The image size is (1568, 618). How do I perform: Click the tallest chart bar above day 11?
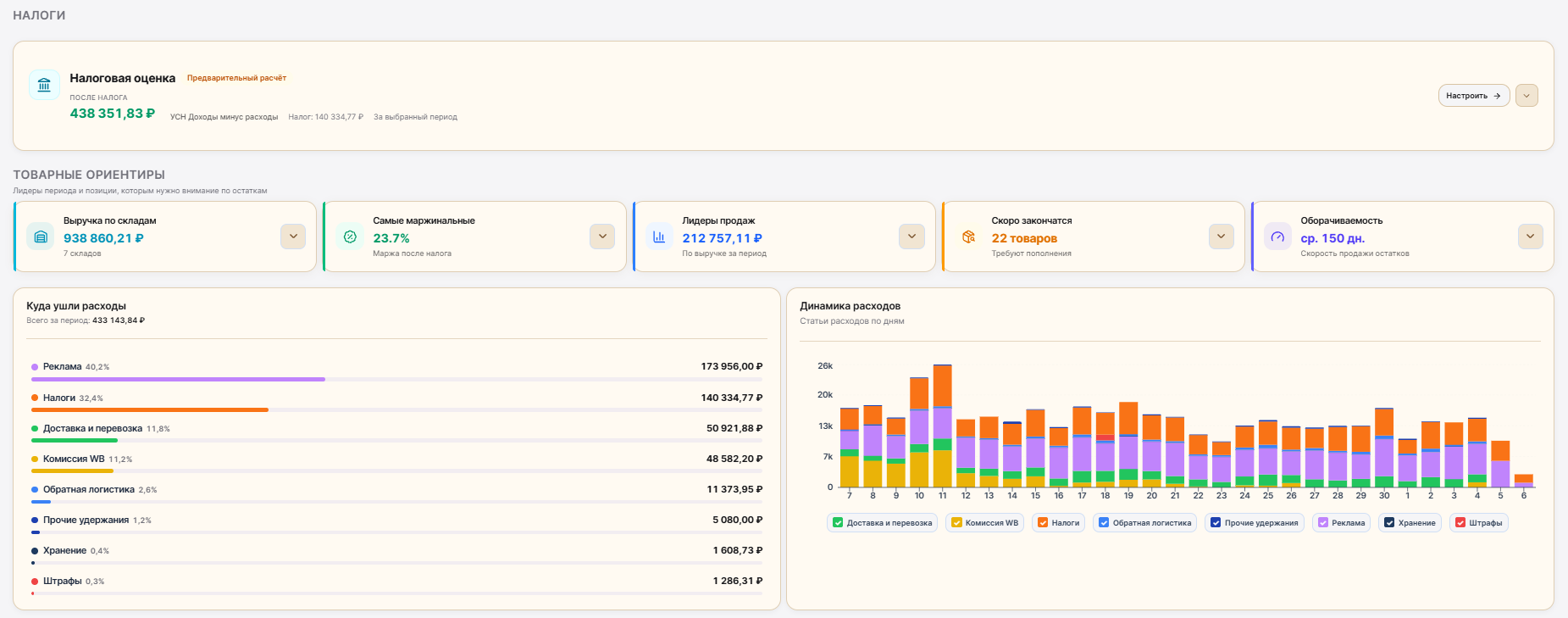coord(942,426)
